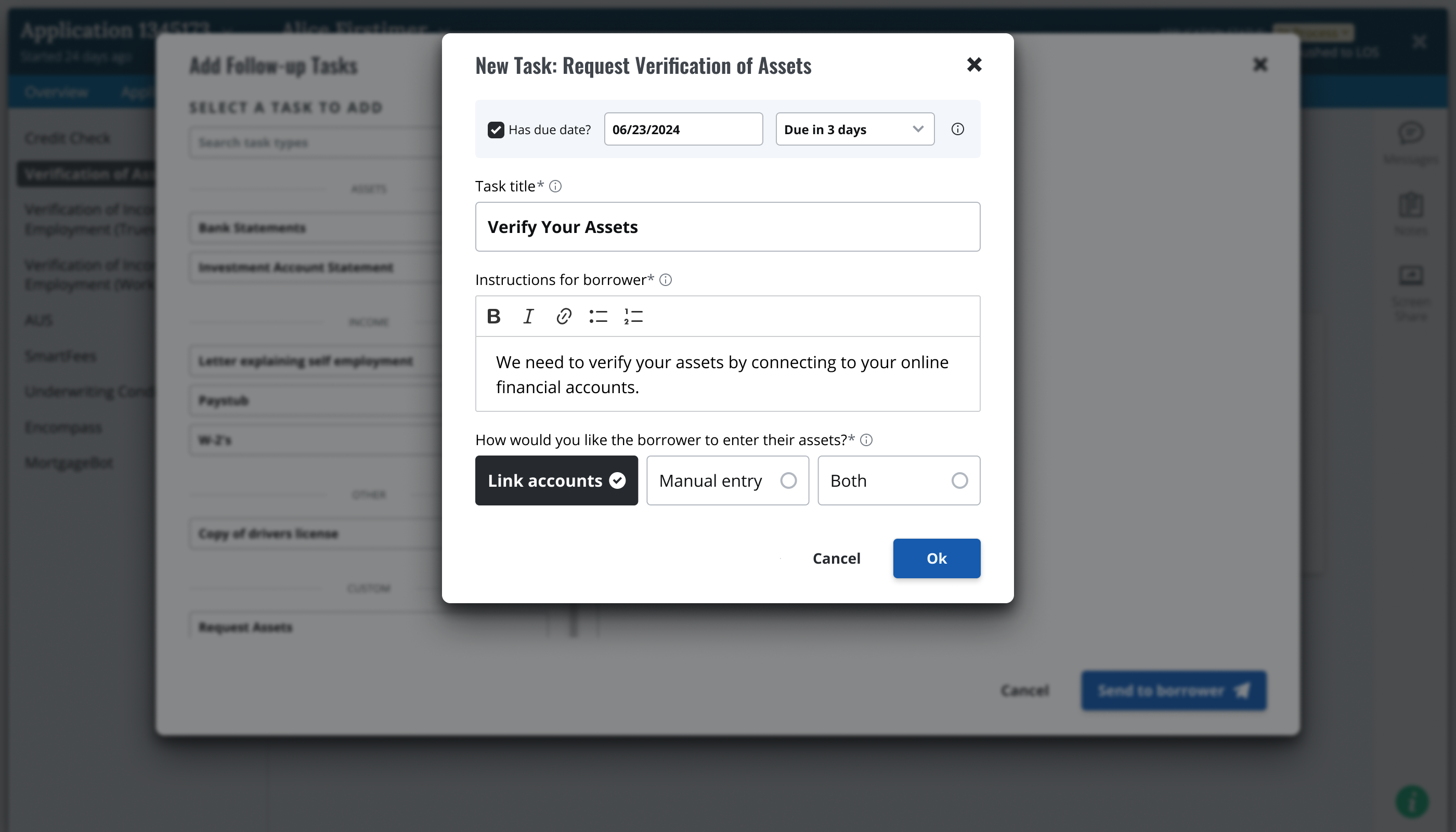Insert a link in the instructions
The height and width of the screenshot is (832, 1456).
564,316
